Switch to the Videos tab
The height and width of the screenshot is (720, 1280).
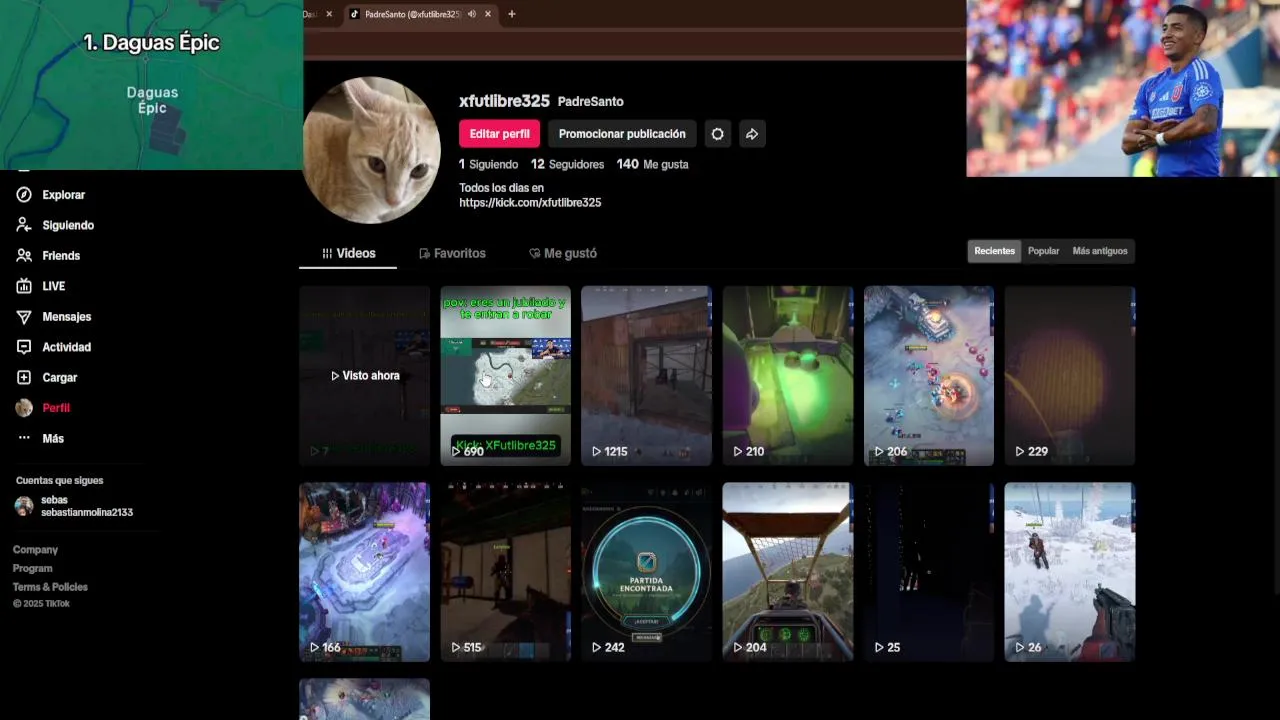[348, 254]
